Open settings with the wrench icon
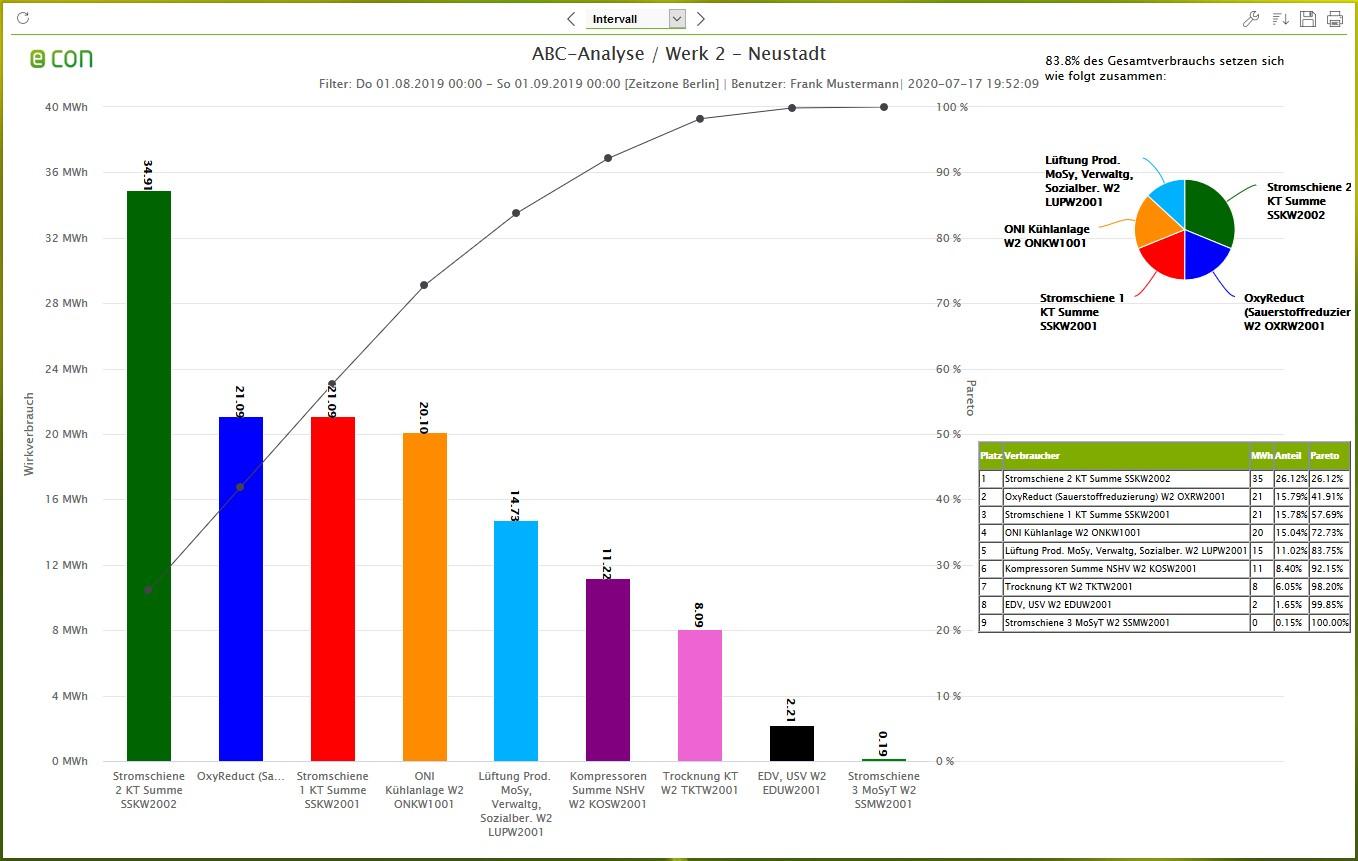Screen dimensions: 1358x861 click(1250, 18)
